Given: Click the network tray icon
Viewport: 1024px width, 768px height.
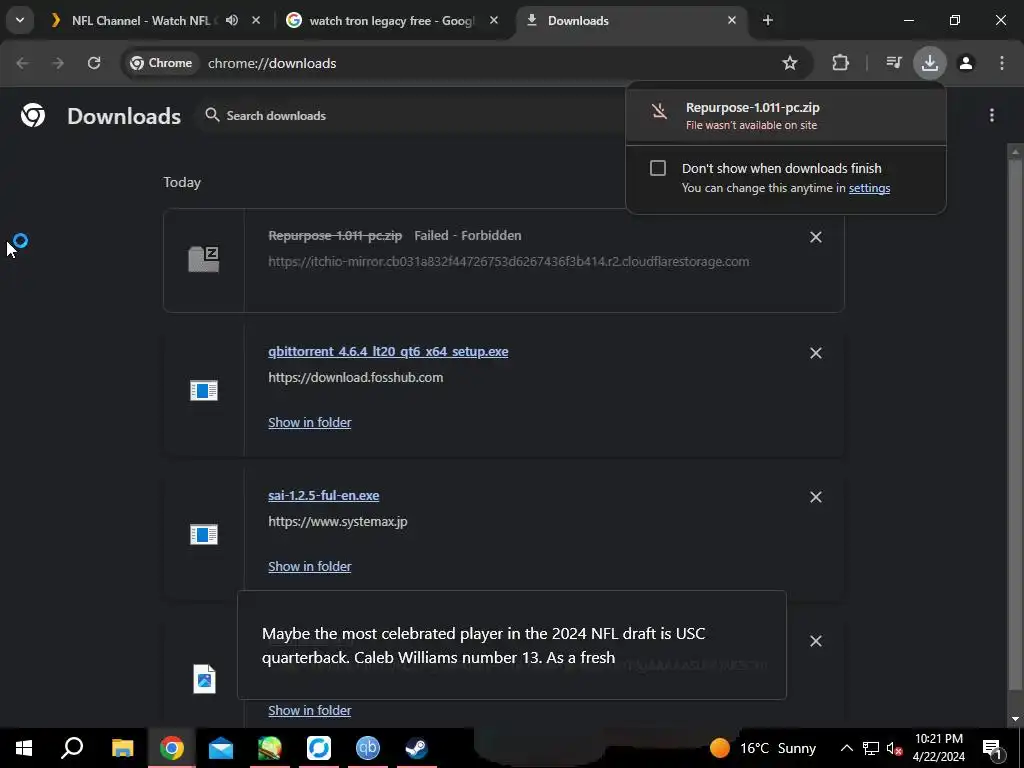Looking at the screenshot, I should point(871,748).
